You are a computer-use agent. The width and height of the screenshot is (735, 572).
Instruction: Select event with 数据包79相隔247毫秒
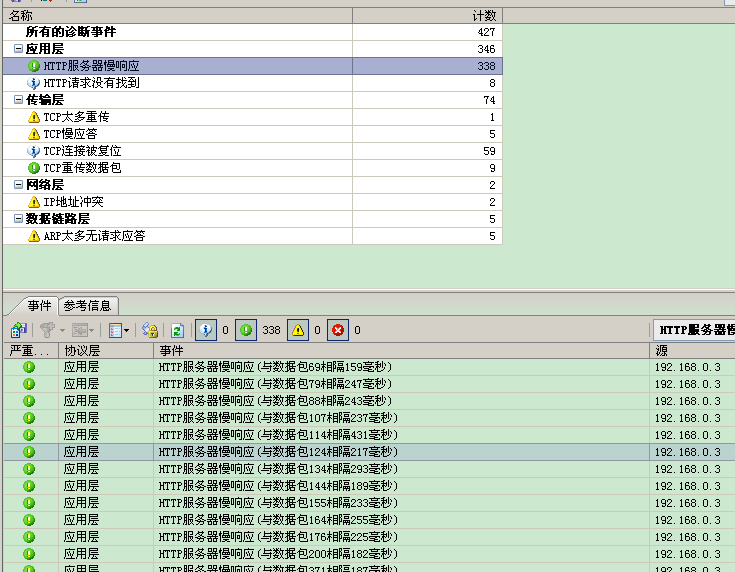coord(369,384)
